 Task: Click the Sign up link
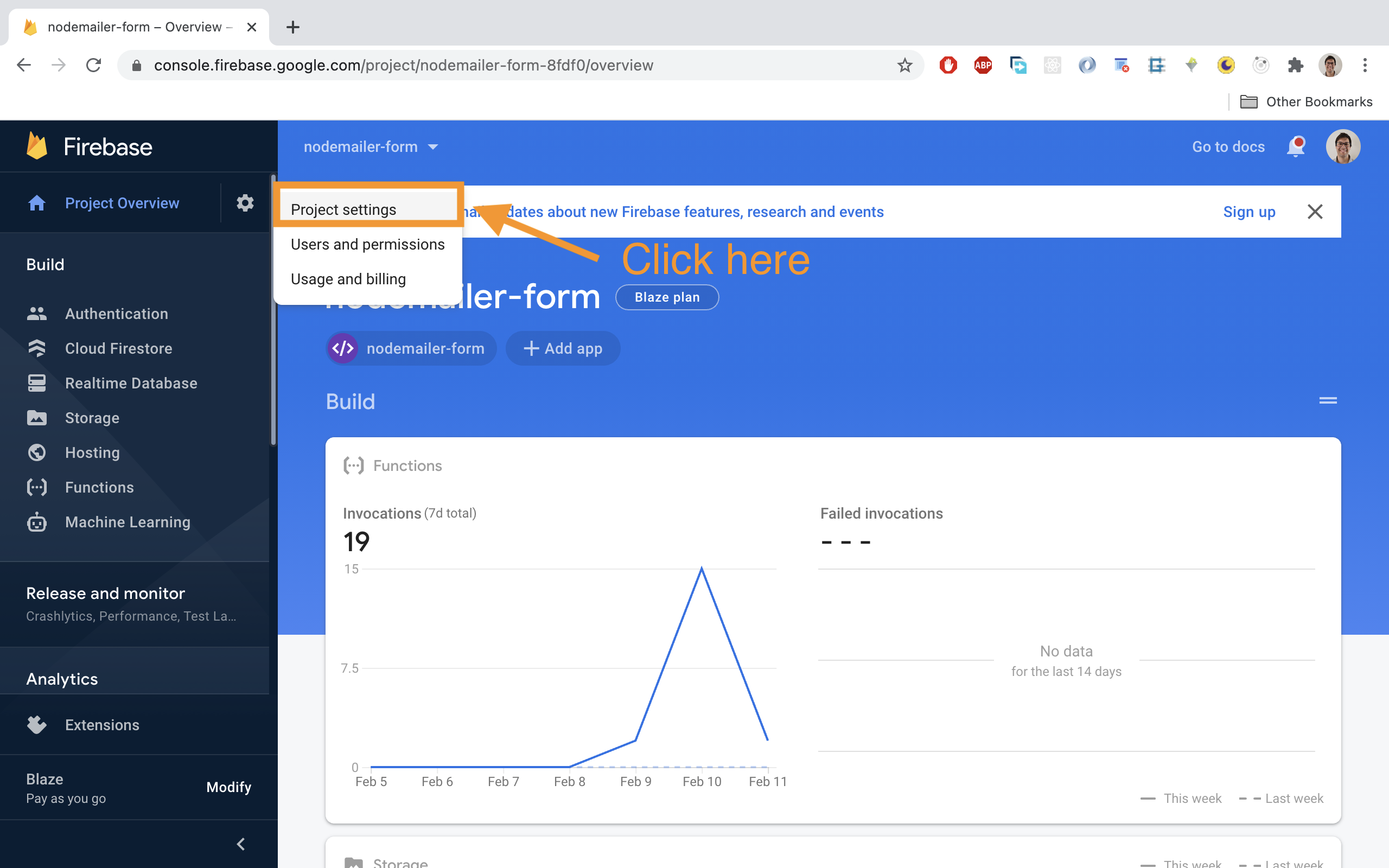point(1250,211)
